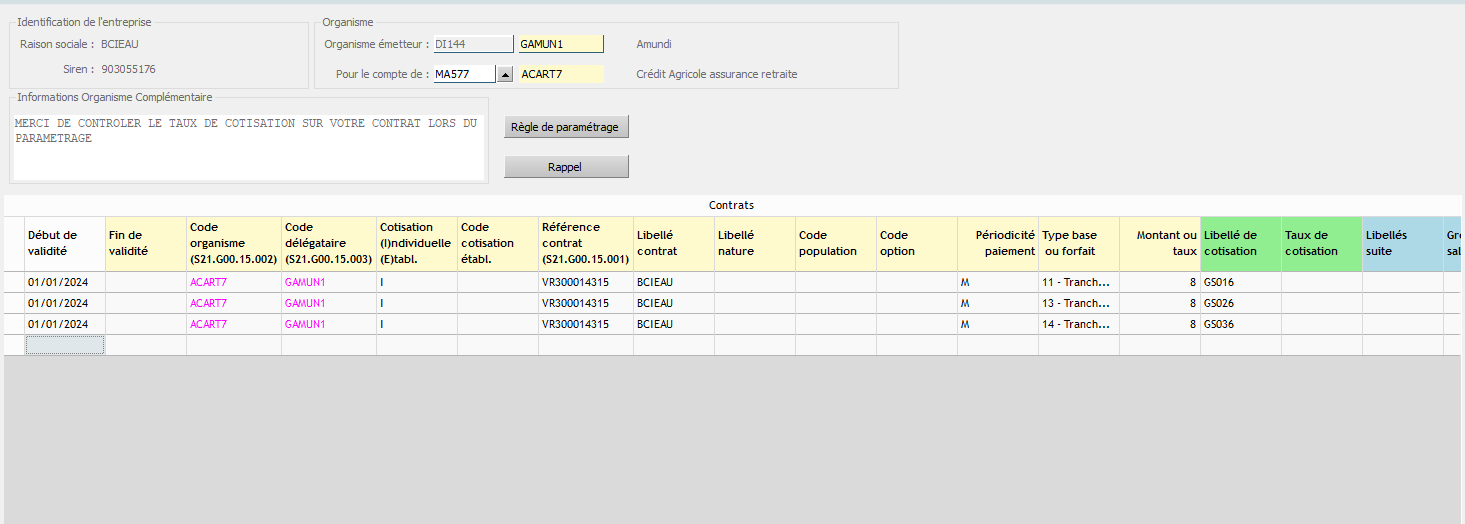Click the empty Début de validité cell in new row
This screenshot has height=524, width=1465.
[x=65, y=345]
